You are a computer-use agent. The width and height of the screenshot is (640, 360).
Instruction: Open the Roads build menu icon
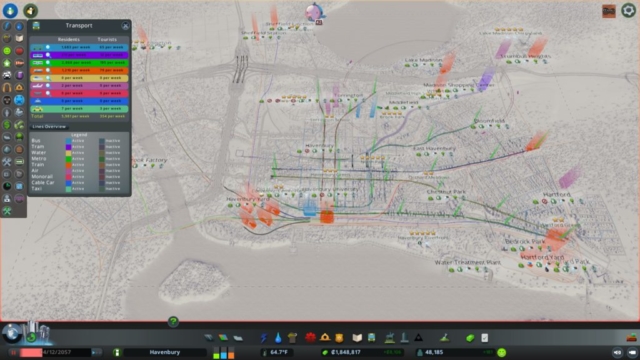[209, 338]
